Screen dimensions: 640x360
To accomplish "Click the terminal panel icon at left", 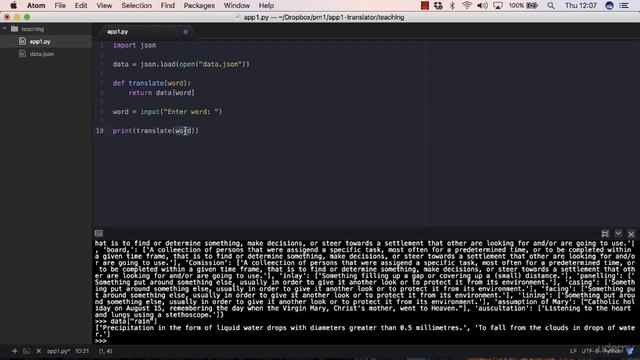I will pyautogui.click(x=99, y=233).
